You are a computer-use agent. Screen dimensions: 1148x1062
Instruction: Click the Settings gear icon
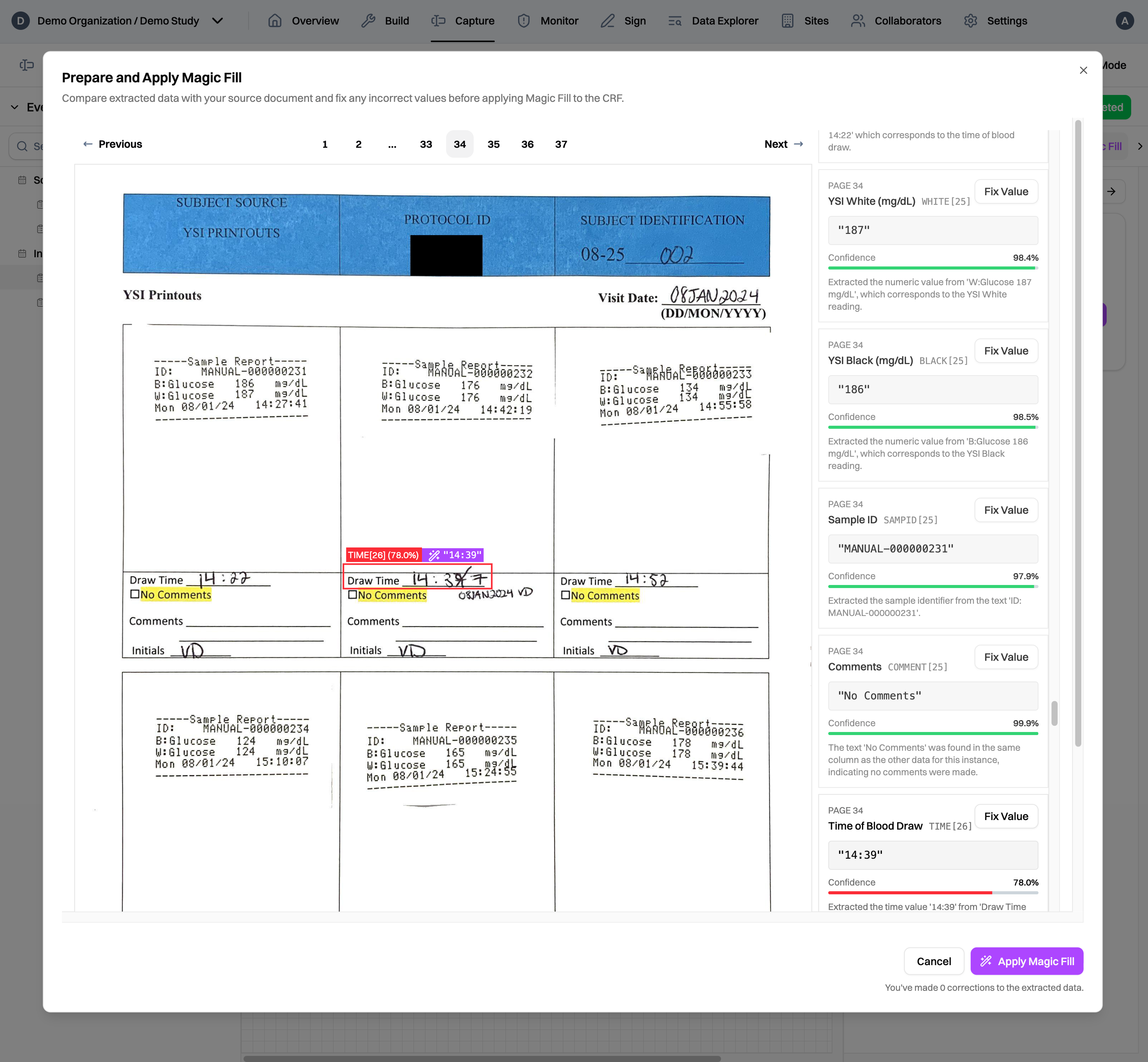click(970, 21)
